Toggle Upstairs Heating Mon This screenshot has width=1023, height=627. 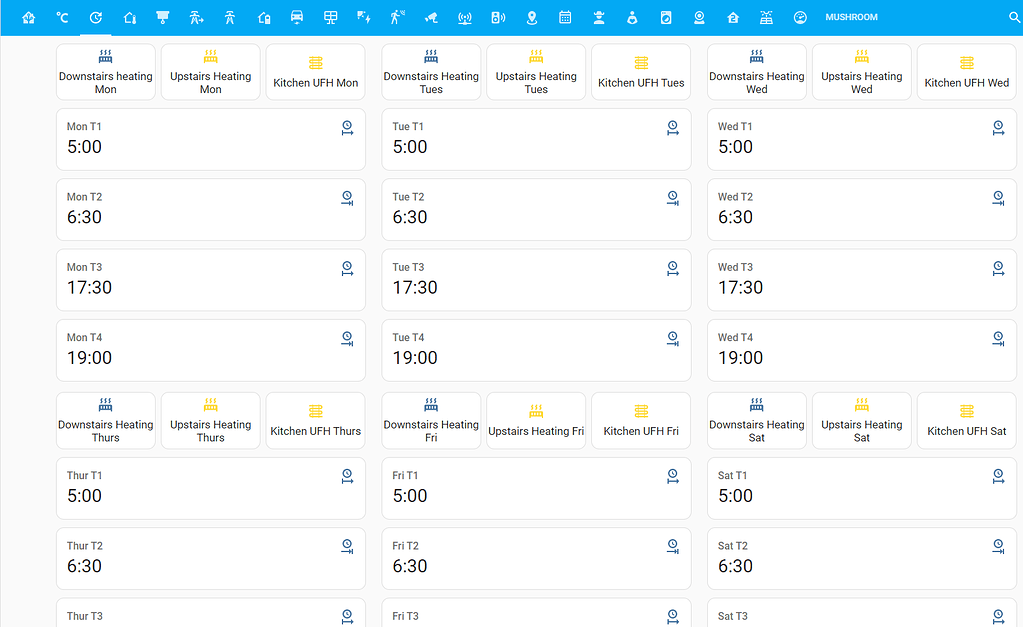tap(211, 72)
